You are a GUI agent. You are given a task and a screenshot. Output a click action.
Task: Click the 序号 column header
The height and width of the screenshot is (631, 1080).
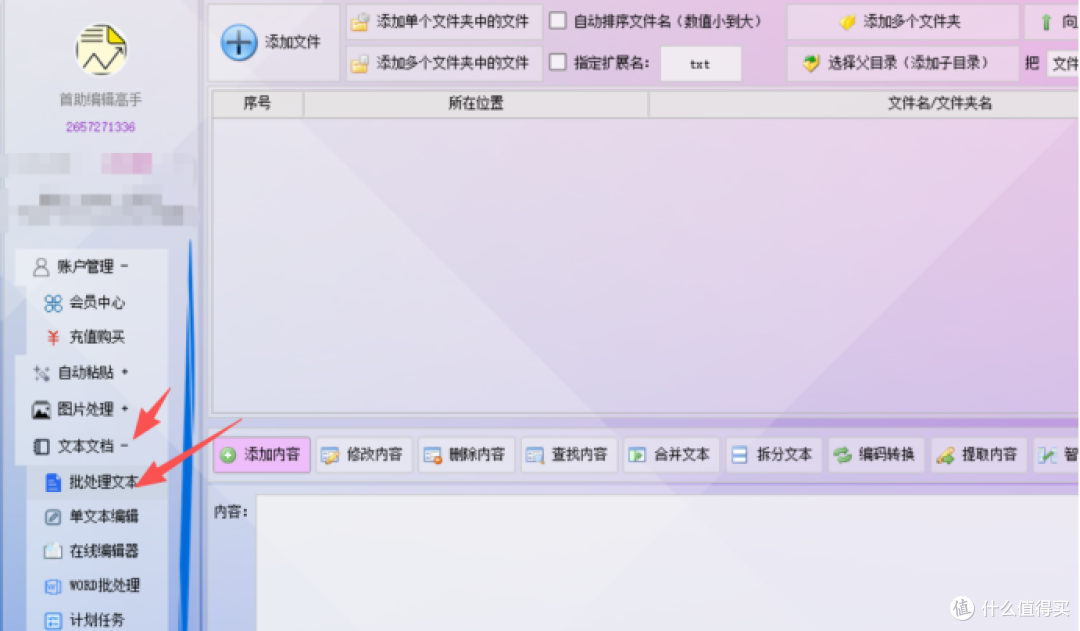(257, 103)
